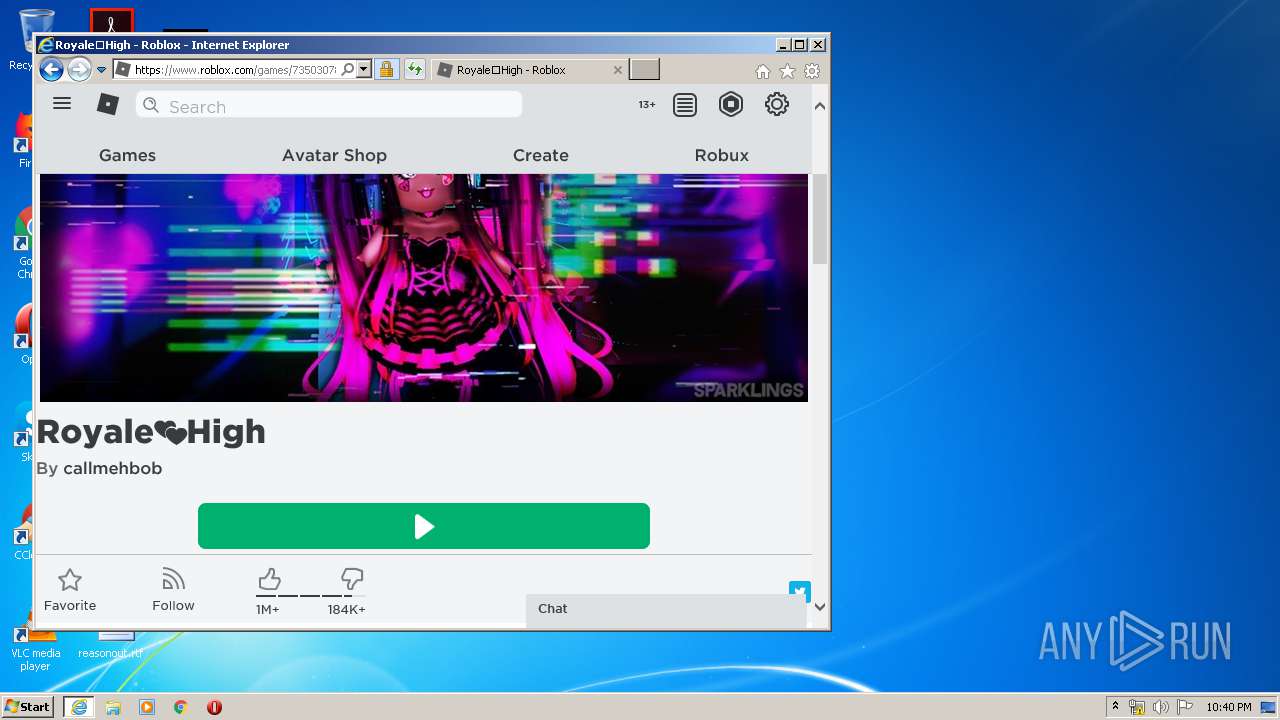Open Internet Explorer tools gear
This screenshot has height=720, width=1280.
812,71
